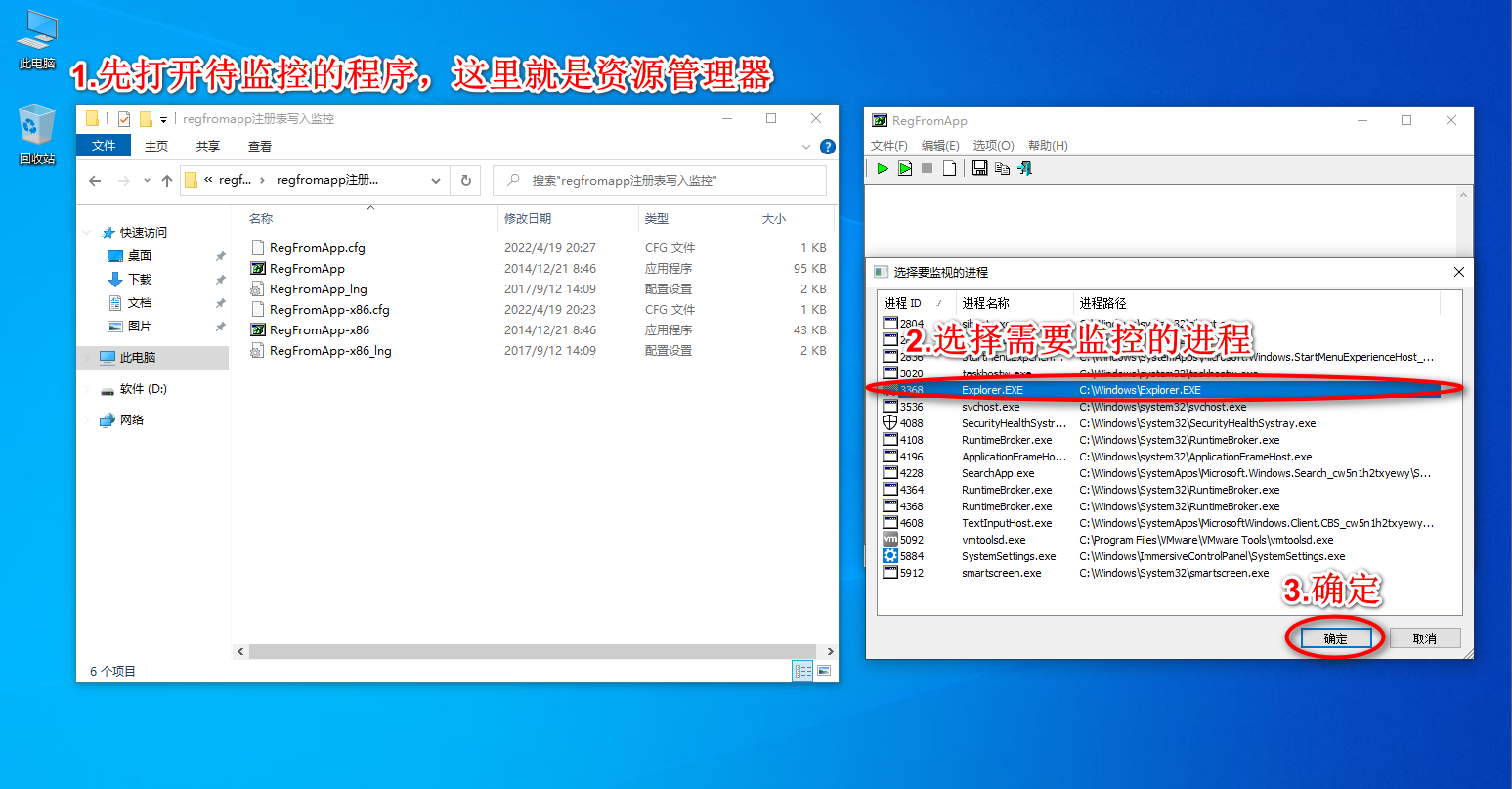Click the SystemSettings.exe gear icon row

click(x=1160, y=556)
